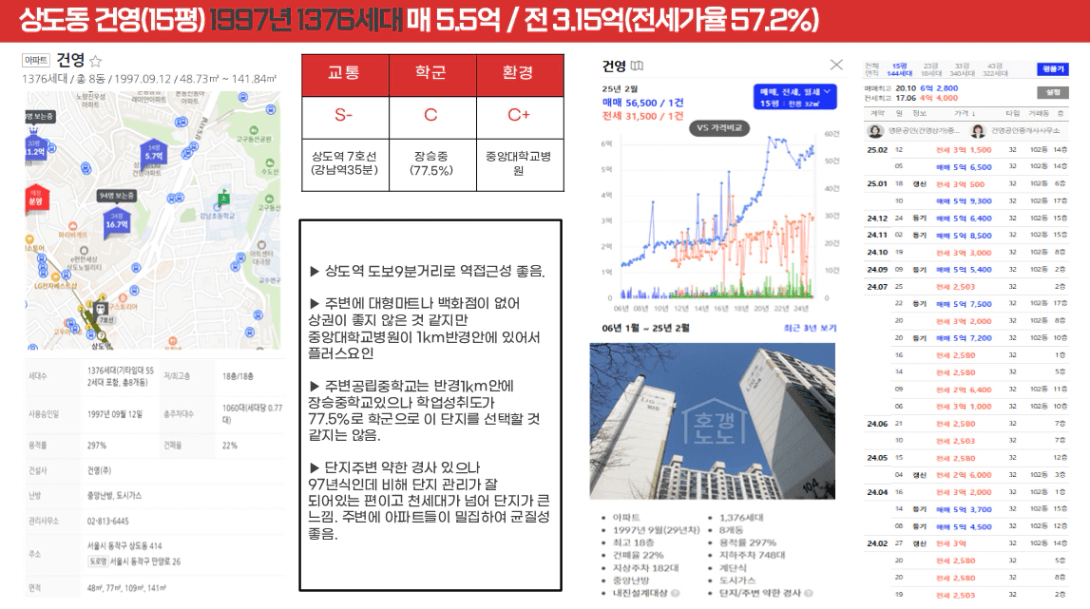1090x609 pixels.
Task: Click the 수도산 park icon on the map
Action: pos(270,163)
